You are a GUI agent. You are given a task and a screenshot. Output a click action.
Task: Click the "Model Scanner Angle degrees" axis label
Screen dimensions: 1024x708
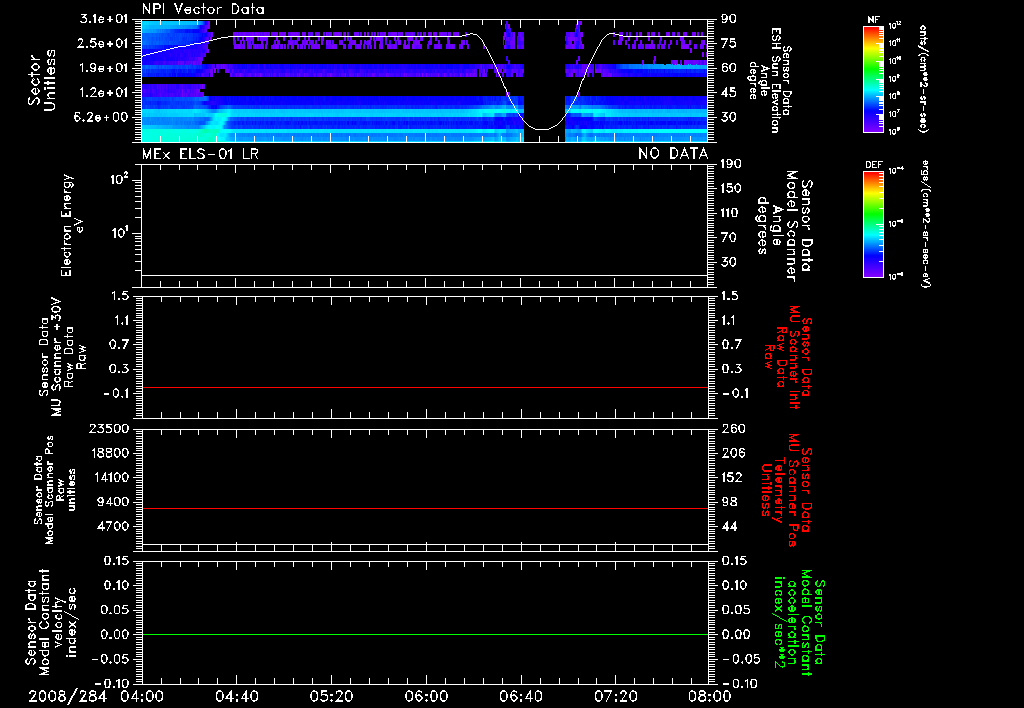point(784,226)
